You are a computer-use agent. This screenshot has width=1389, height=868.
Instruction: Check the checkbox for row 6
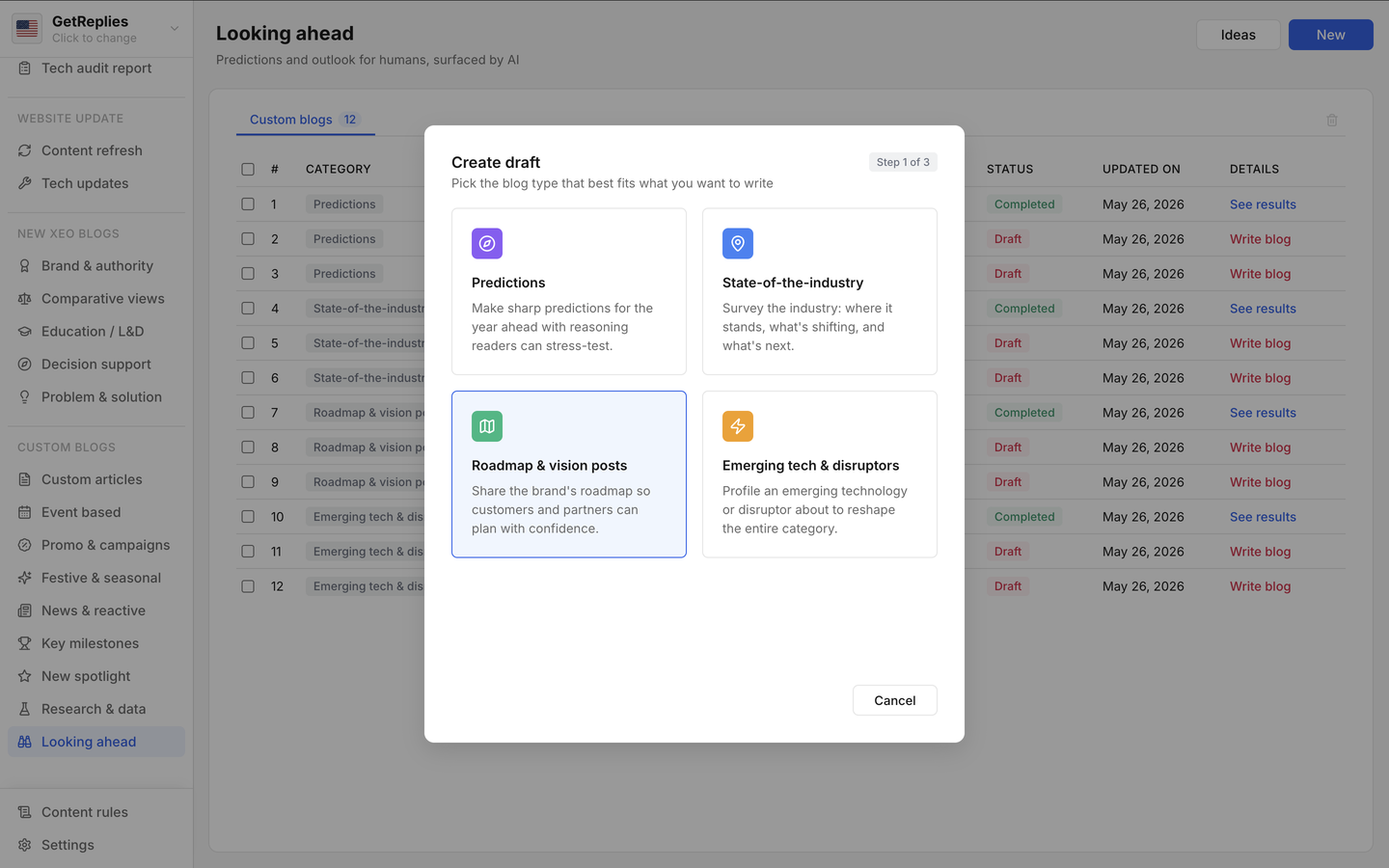pos(248,378)
